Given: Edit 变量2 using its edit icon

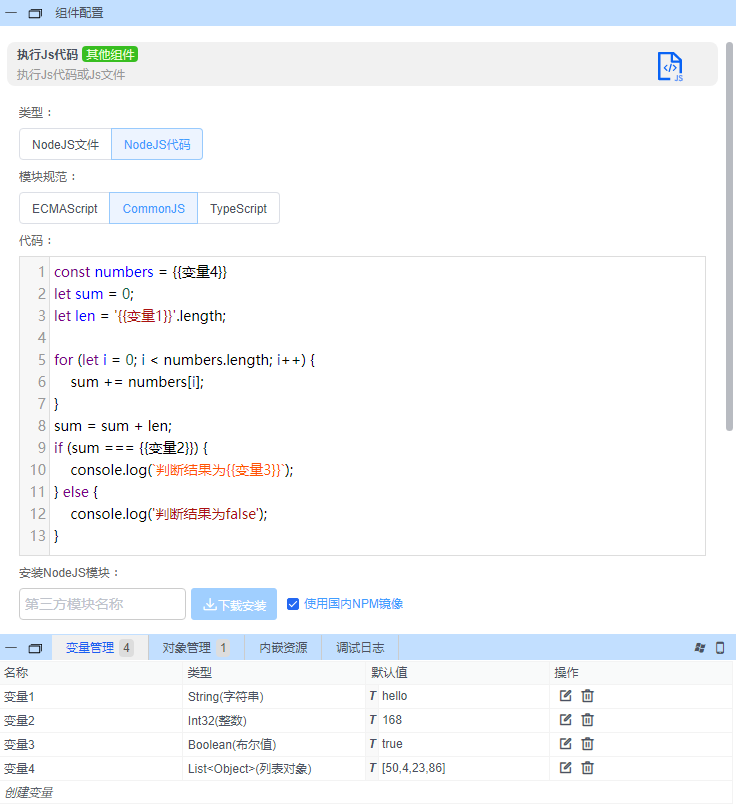Looking at the screenshot, I should tap(565, 720).
